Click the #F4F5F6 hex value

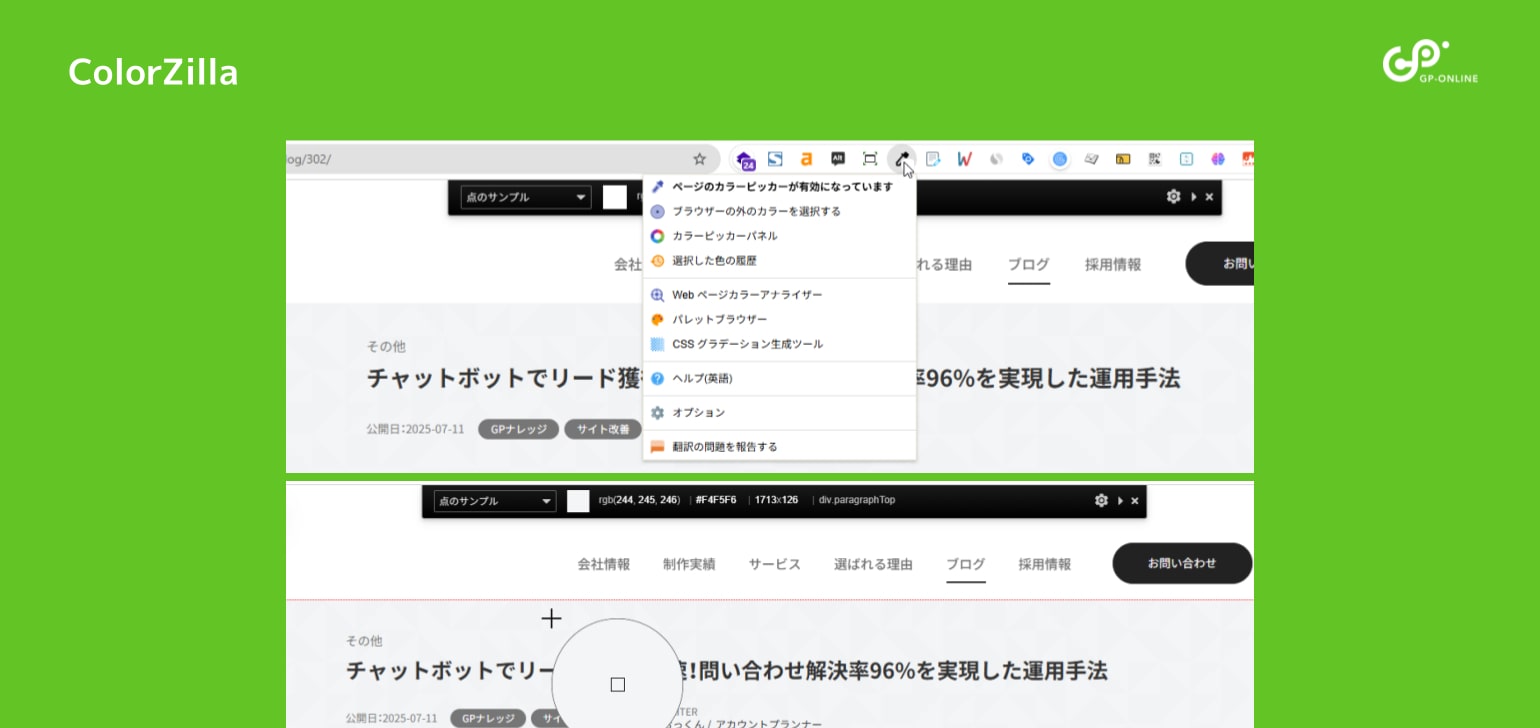click(716, 500)
